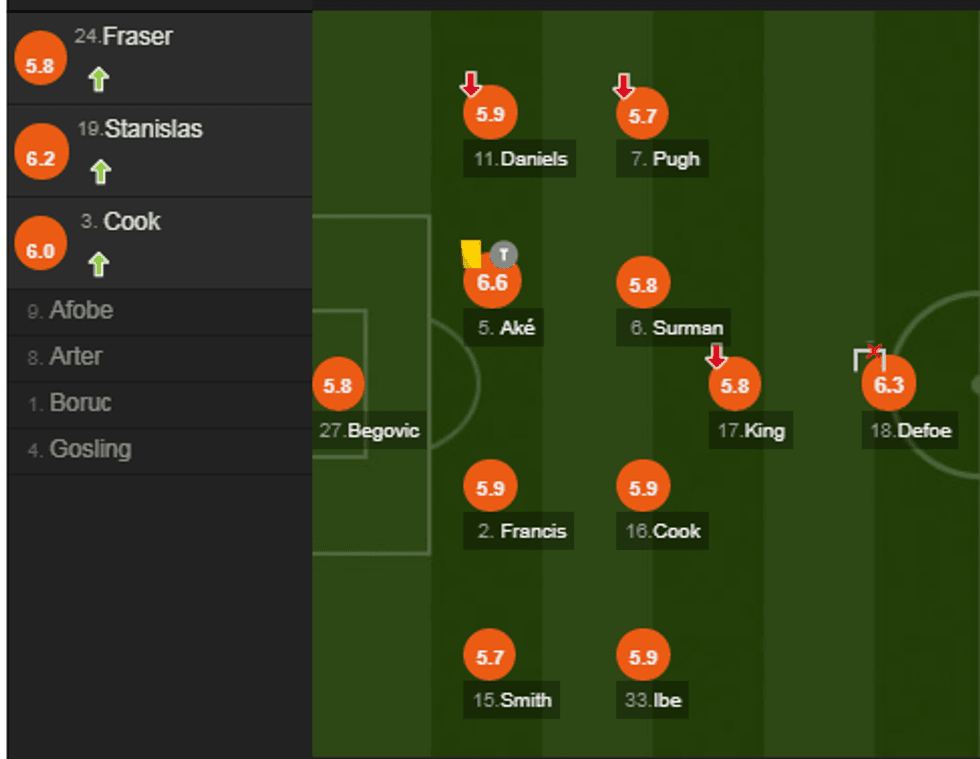Select Afobe in the bench list
This screenshot has width=980, height=759.
(81, 311)
